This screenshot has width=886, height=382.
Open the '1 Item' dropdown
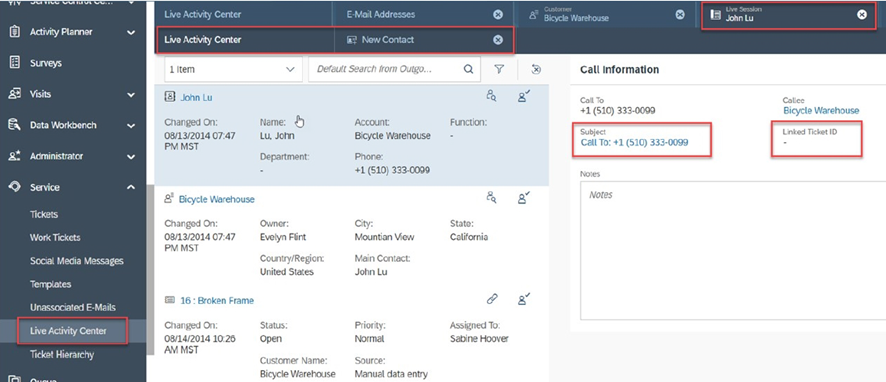[232, 69]
